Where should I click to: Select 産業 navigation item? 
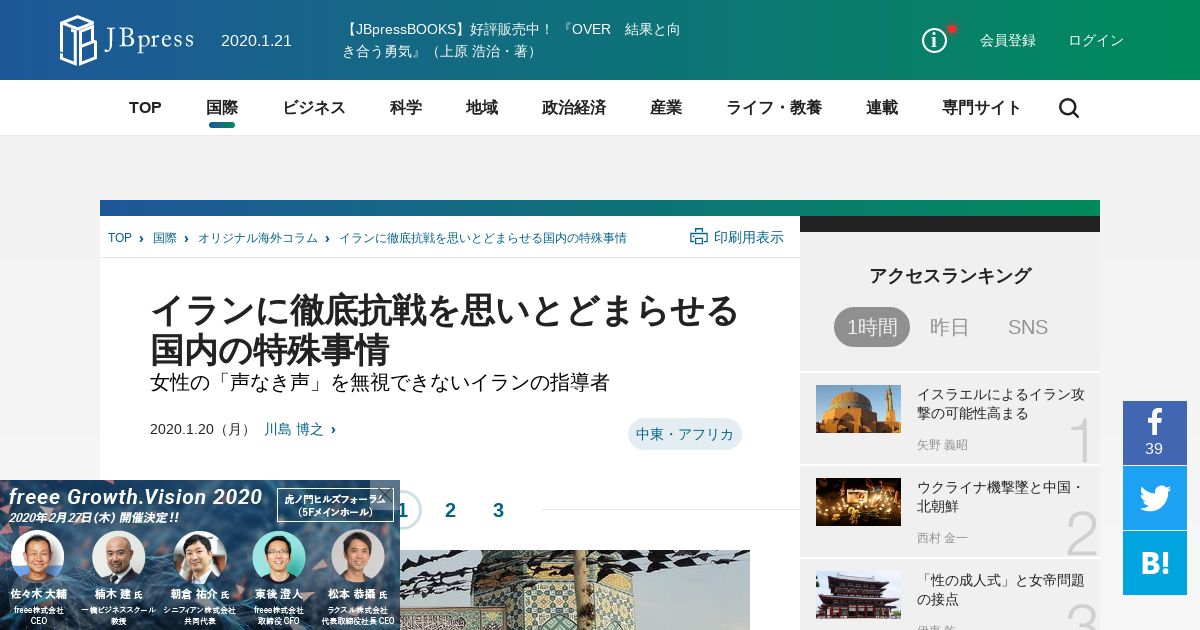coord(666,108)
